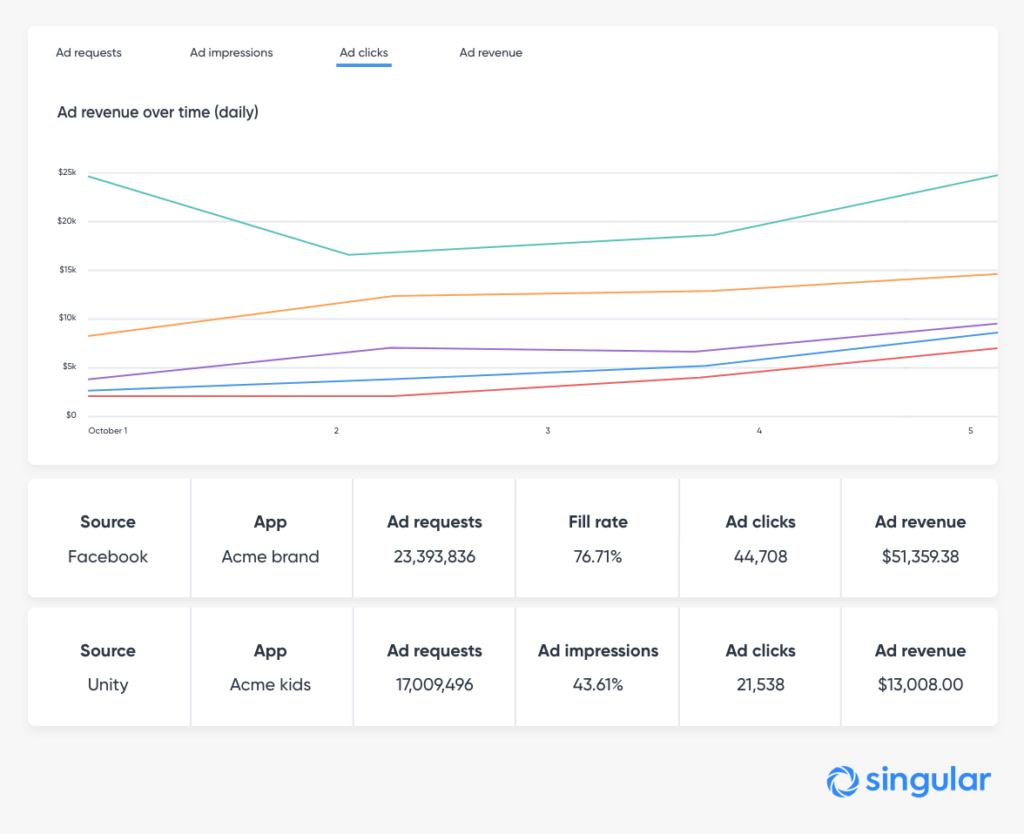
Task: Open the Ad impressions tab
Action: (231, 53)
